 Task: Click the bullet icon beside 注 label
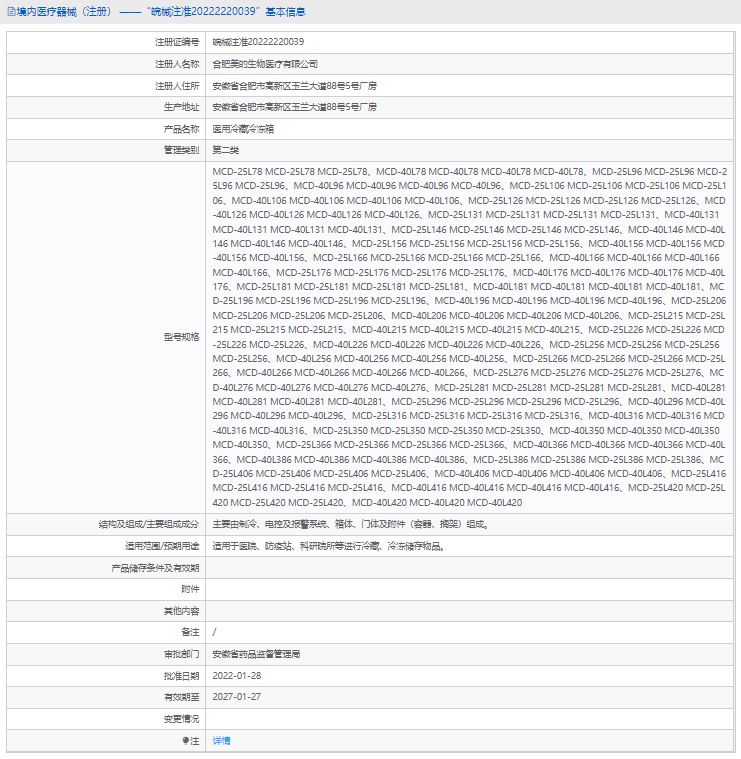185,741
